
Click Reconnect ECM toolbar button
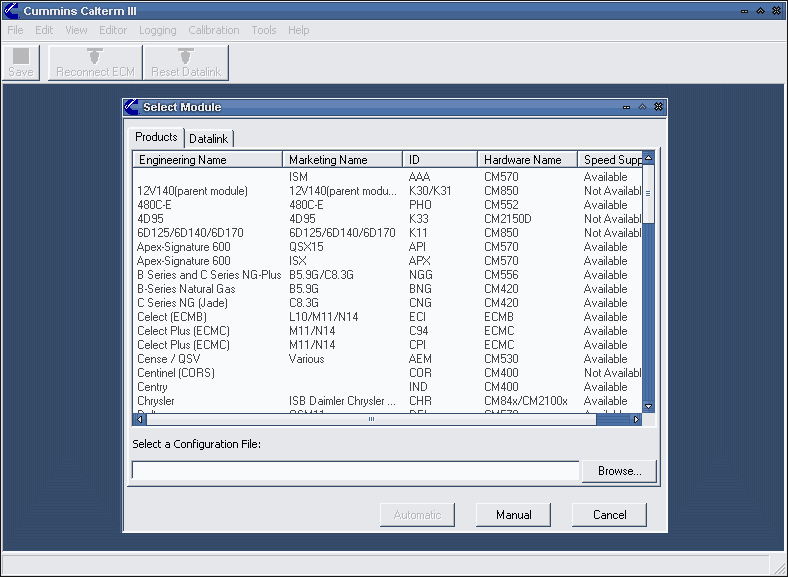tap(95, 62)
